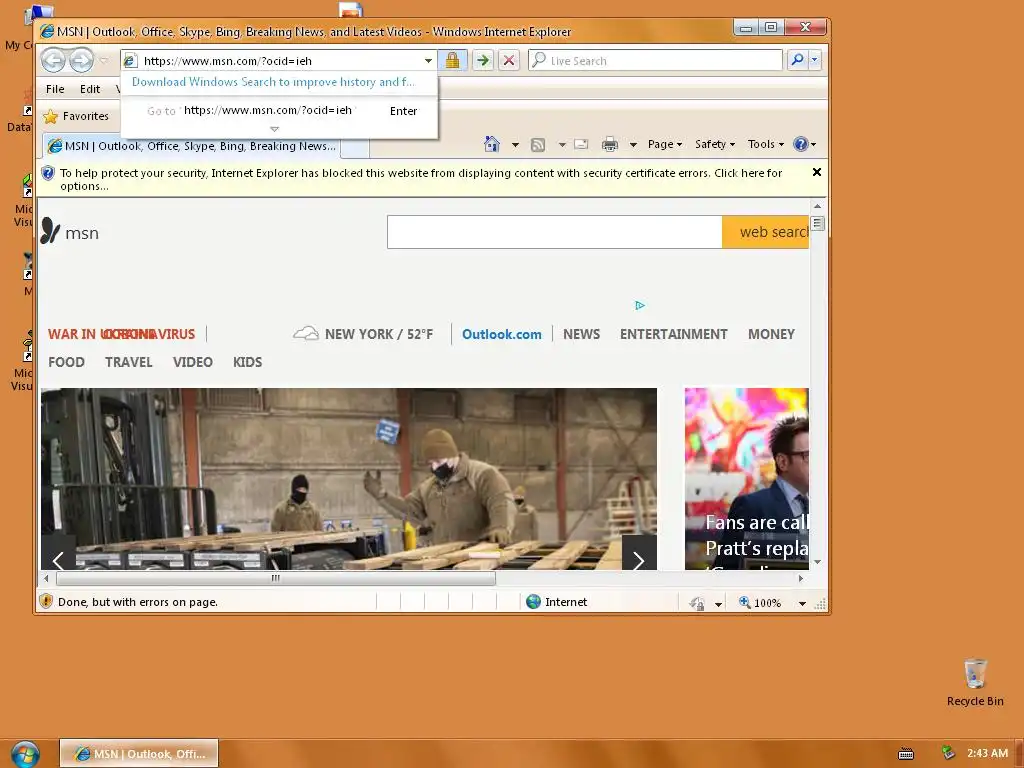Viewport: 1024px width, 768px height.
Task: Click the red Stop loading button
Action: coord(509,61)
